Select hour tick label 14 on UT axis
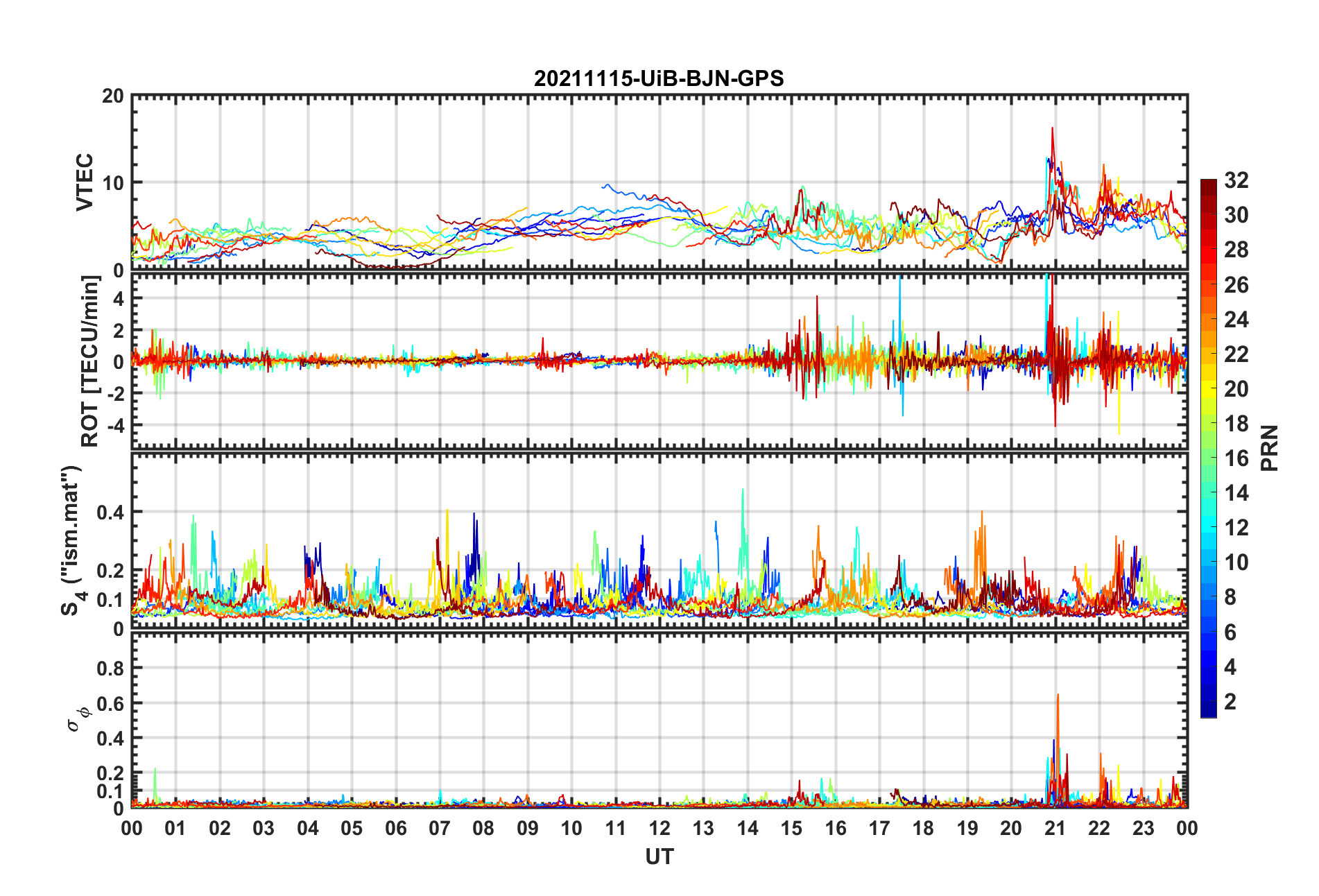Viewport: 1319px width, 896px height. coord(748,828)
